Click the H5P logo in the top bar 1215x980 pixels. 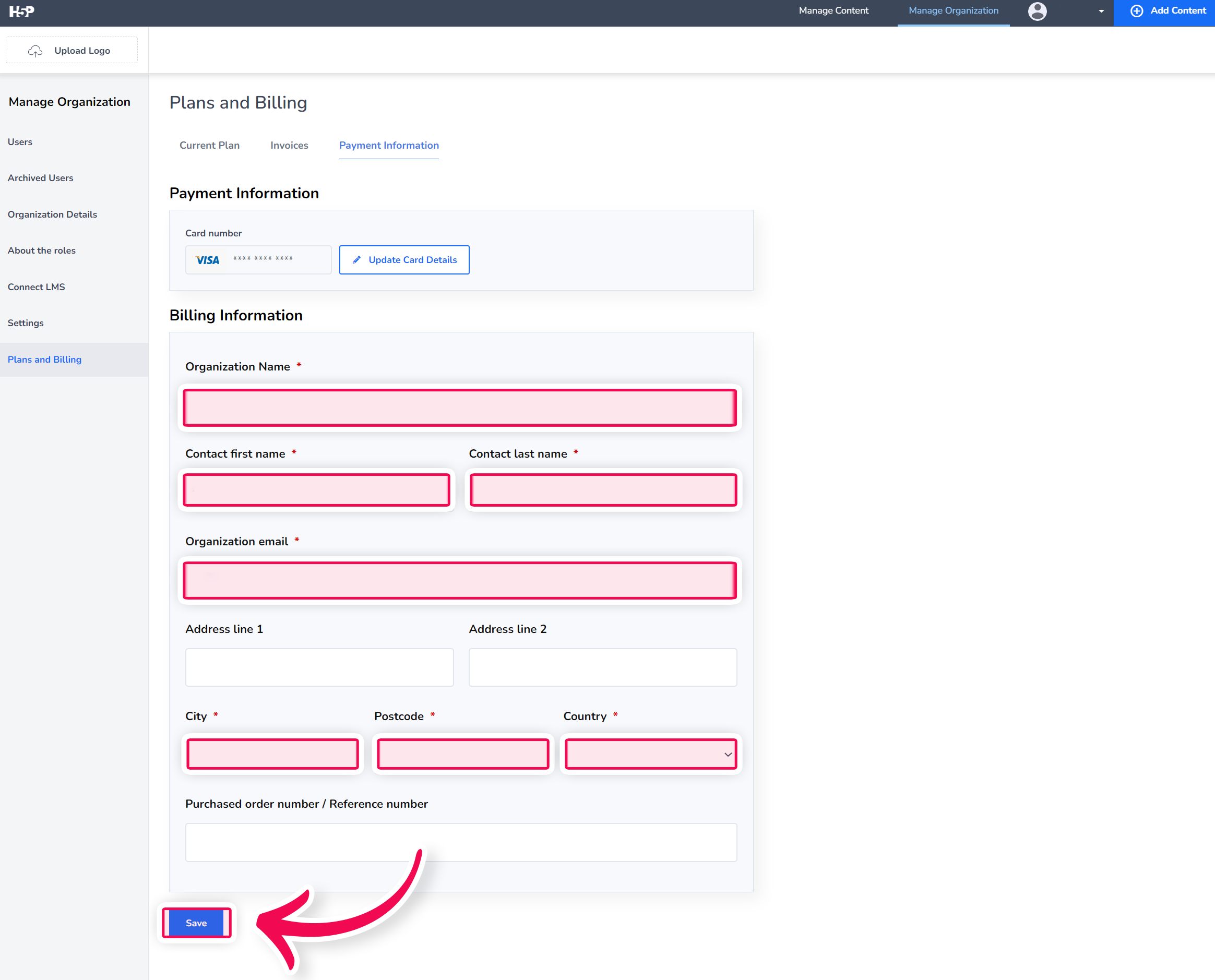21,11
